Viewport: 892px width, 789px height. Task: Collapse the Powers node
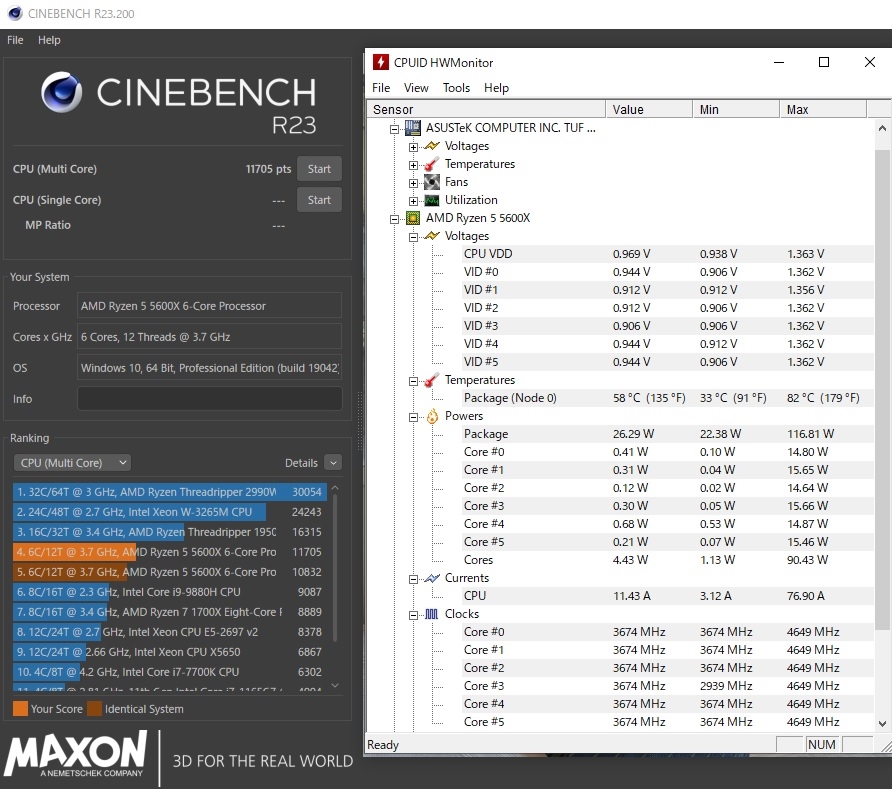coord(414,418)
